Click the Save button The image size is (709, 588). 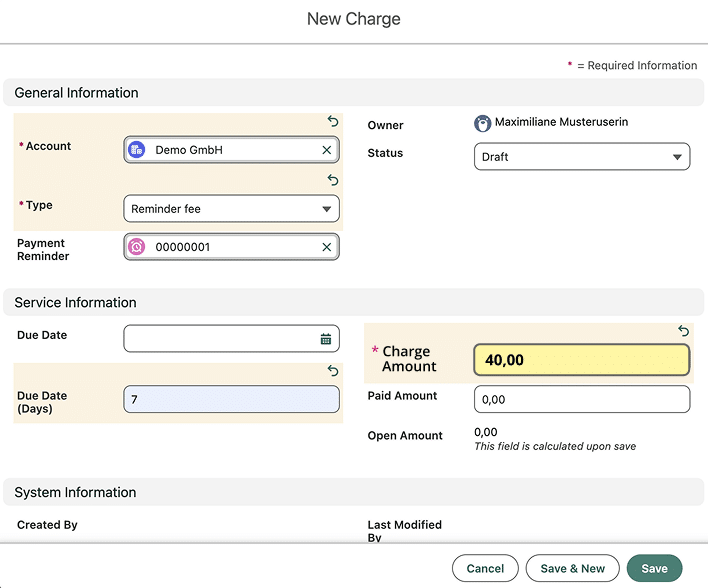click(654, 568)
